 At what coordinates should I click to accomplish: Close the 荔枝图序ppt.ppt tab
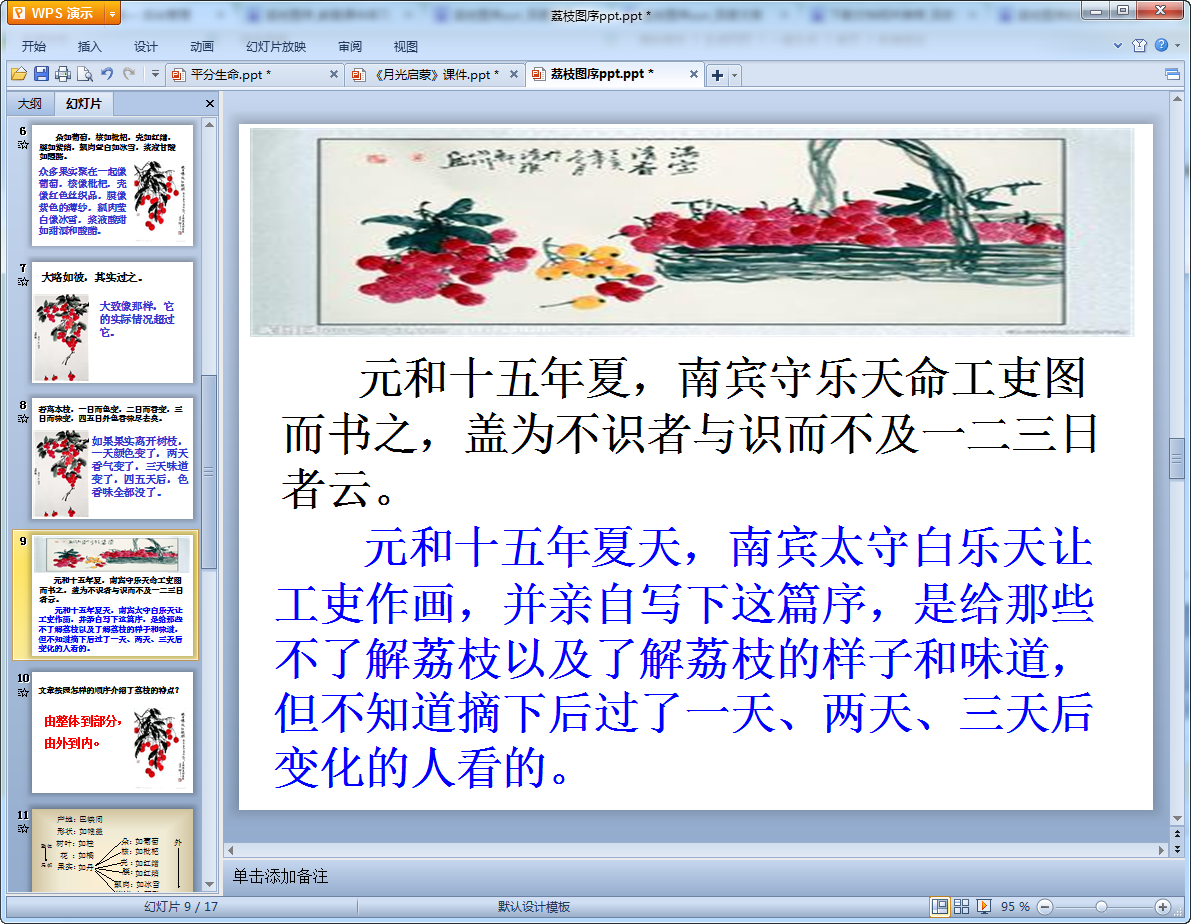coord(693,74)
